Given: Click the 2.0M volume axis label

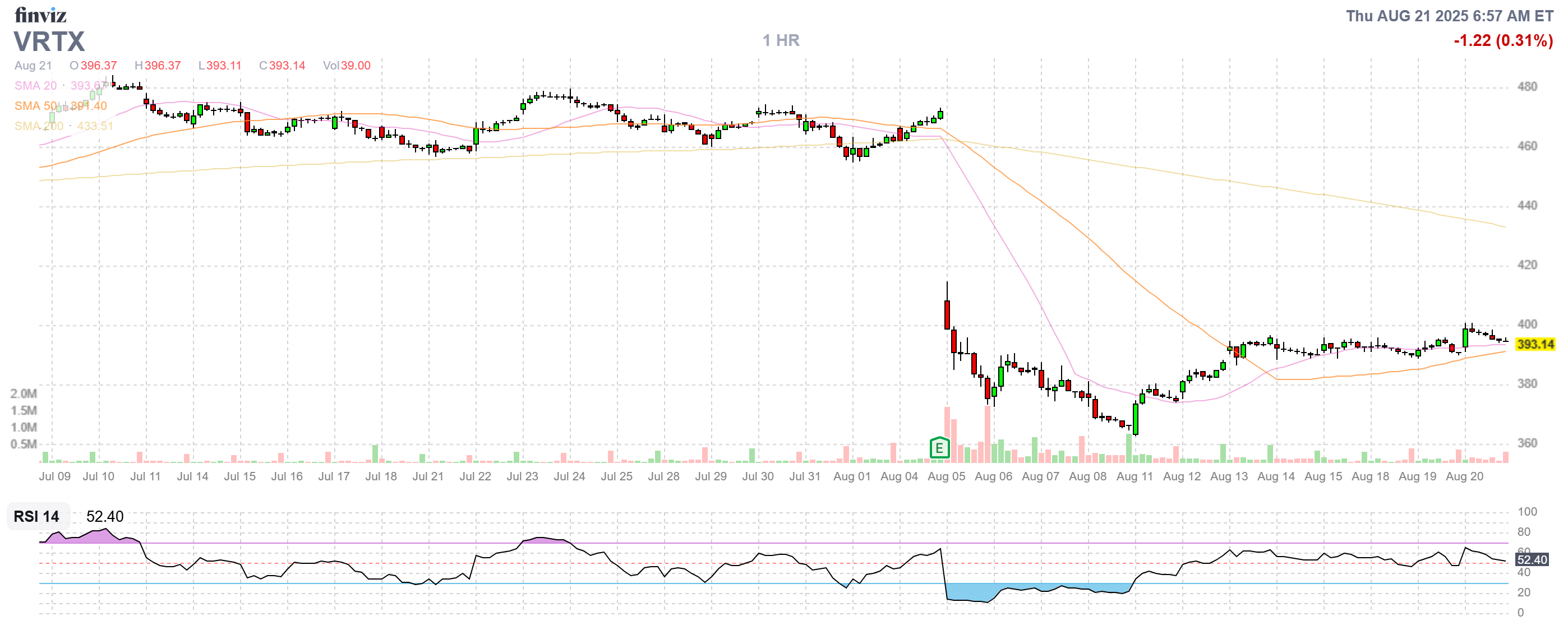Looking at the screenshot, I should coord(23,393).
